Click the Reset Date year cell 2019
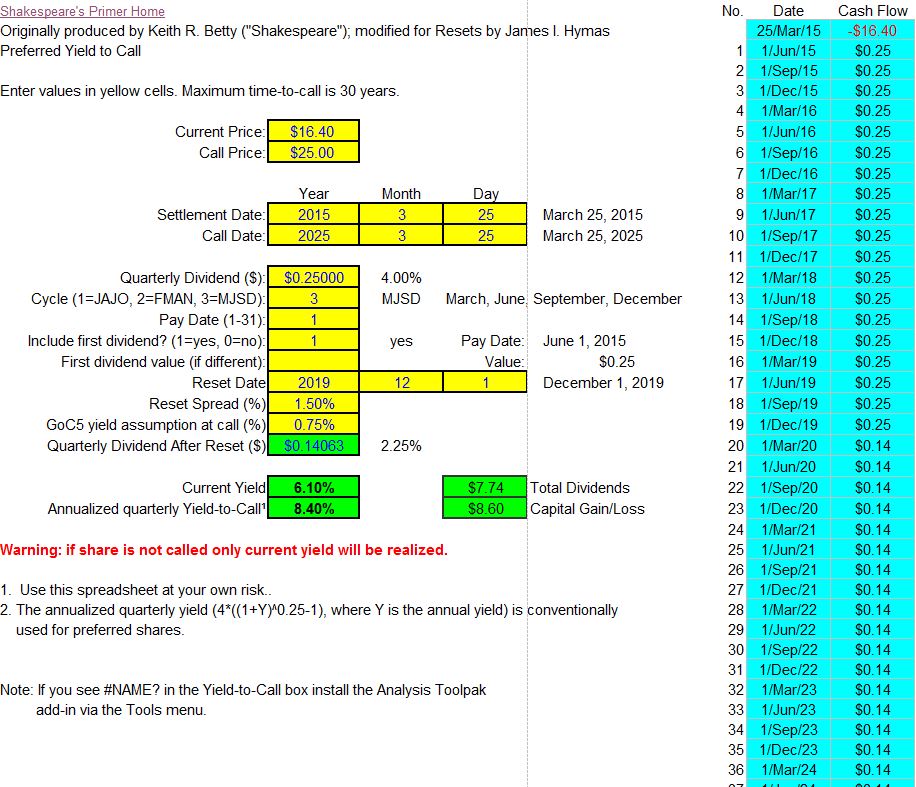Screen dimensions: 916x787 (313, 383)
